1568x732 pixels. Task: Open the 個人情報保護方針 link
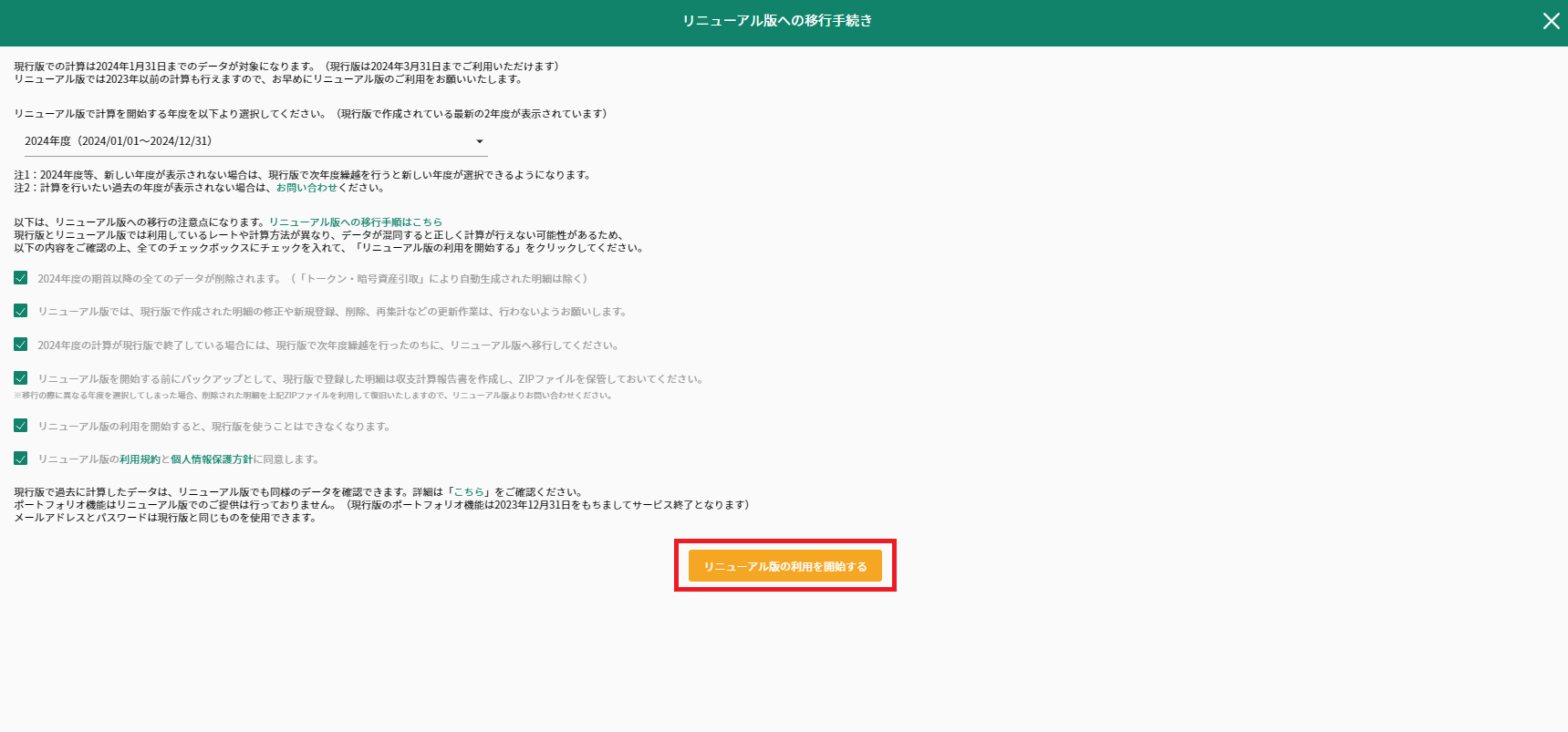pos(212,459)
